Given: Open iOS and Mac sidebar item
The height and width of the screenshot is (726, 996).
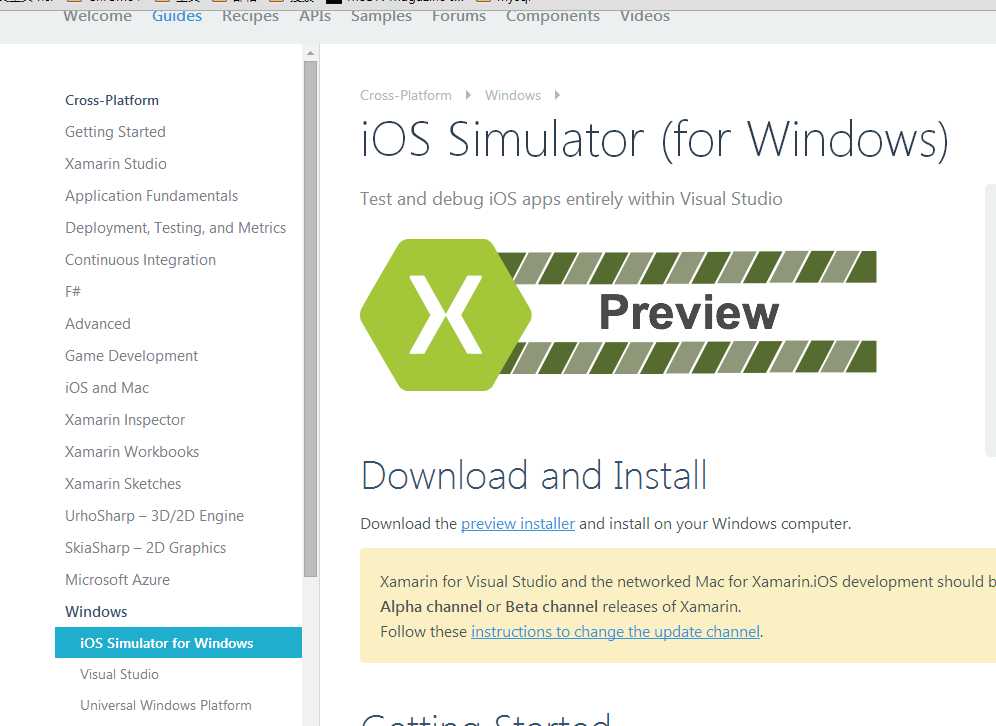Looking at the screenshot, I should pyautogui.click(x=107, y=387).
